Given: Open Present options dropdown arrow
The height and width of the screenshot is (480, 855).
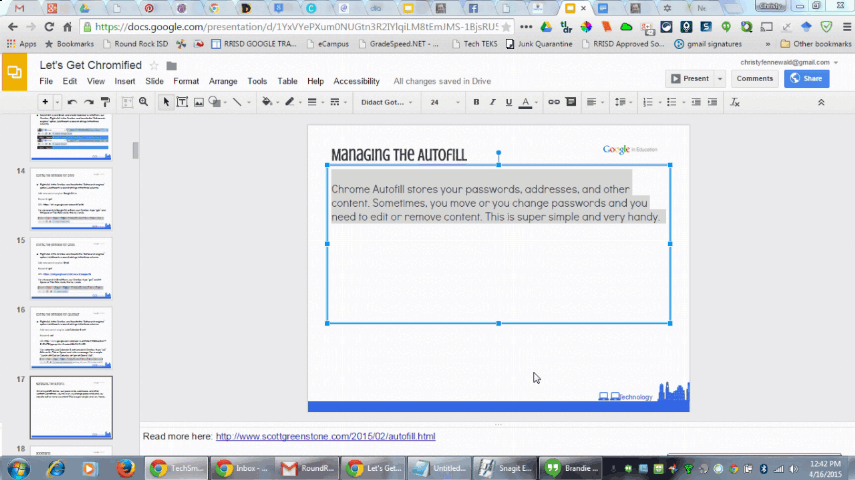Looking at the screenshot, I should click(720, 79).
